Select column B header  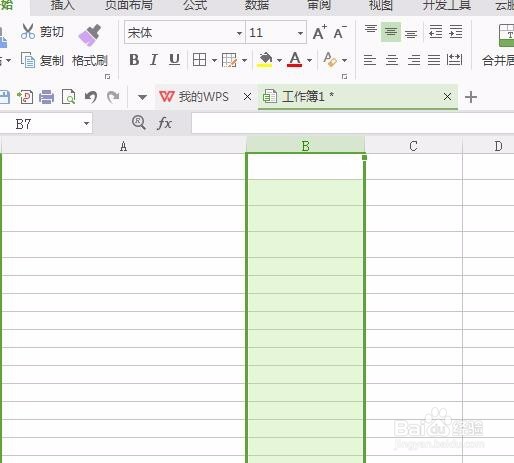[305, 146]
